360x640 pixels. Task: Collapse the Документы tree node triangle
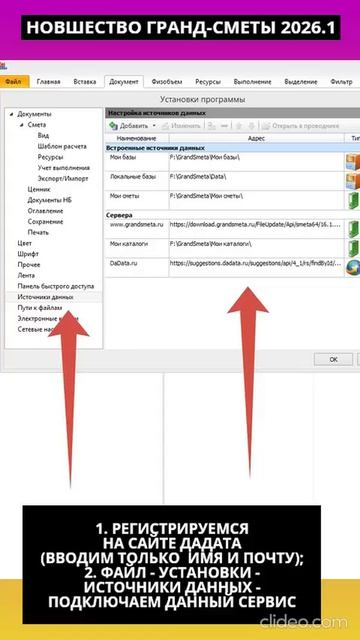click(12, 114)
